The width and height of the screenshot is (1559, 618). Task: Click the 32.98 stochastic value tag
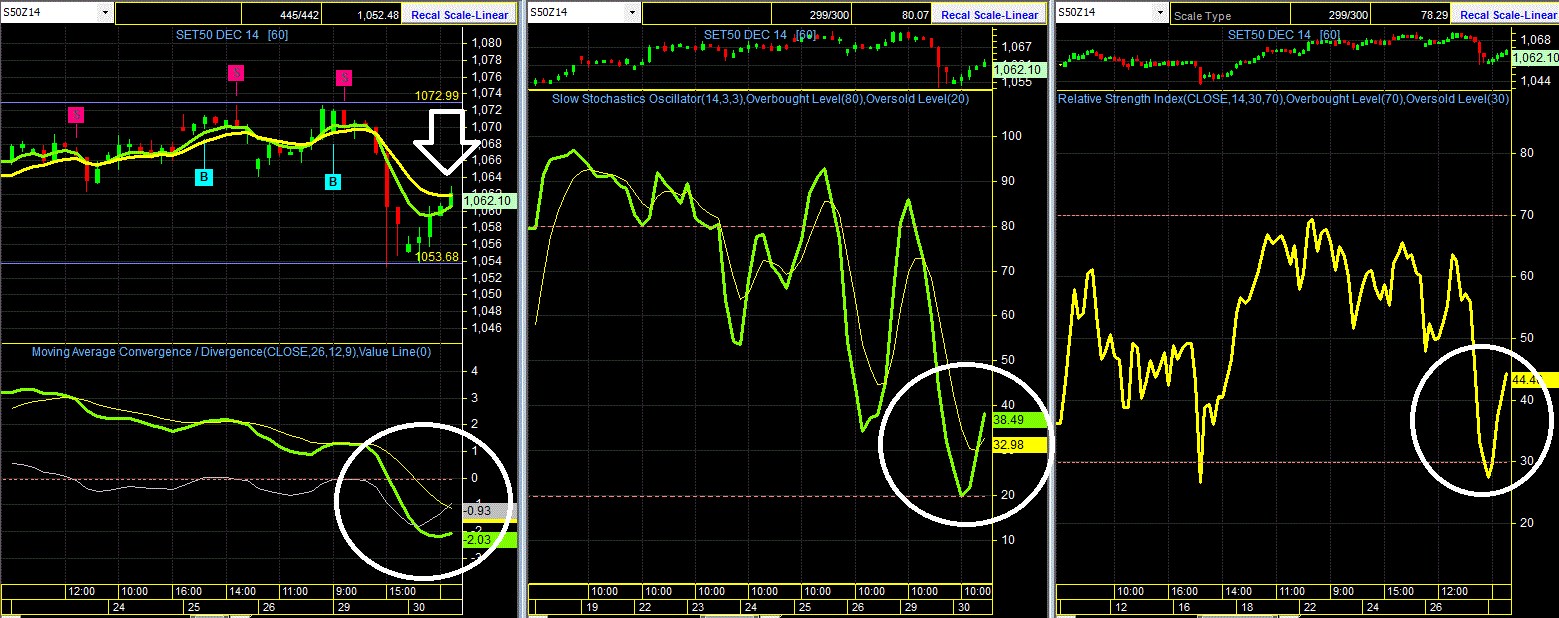click(1019, 445)
